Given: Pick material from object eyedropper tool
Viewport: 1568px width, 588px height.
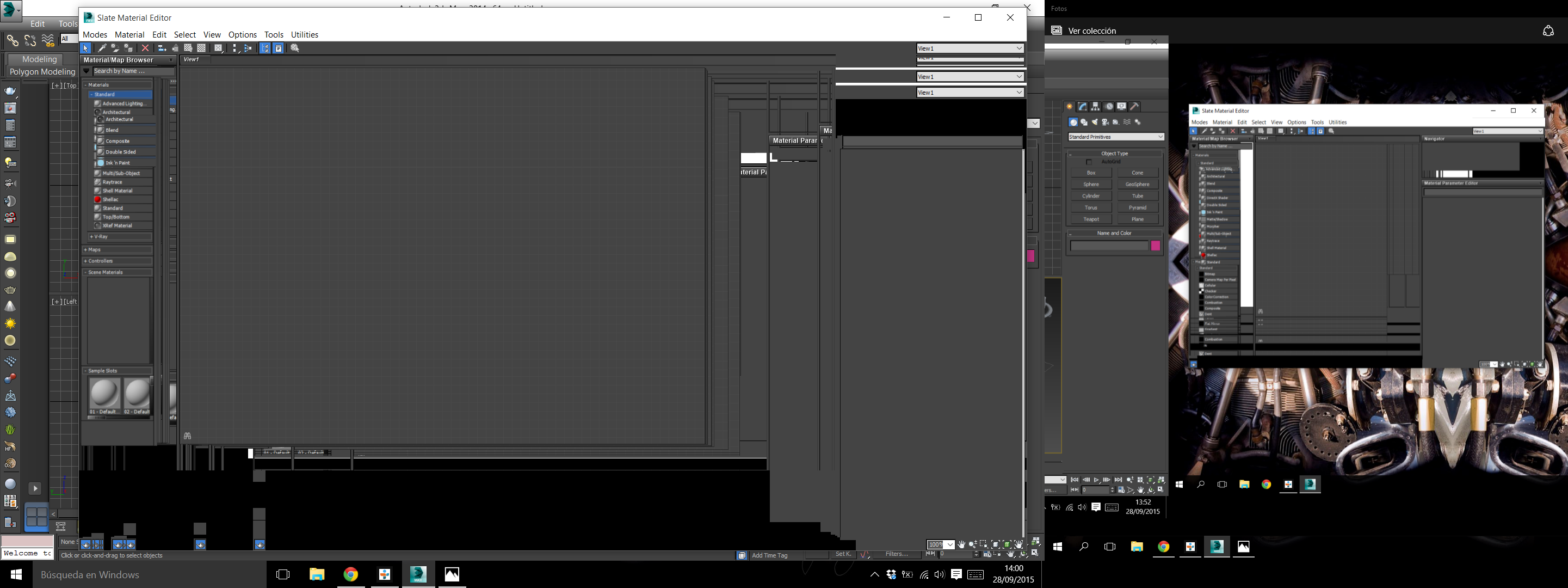Looking at the screenshot, I should pos(102,48).
